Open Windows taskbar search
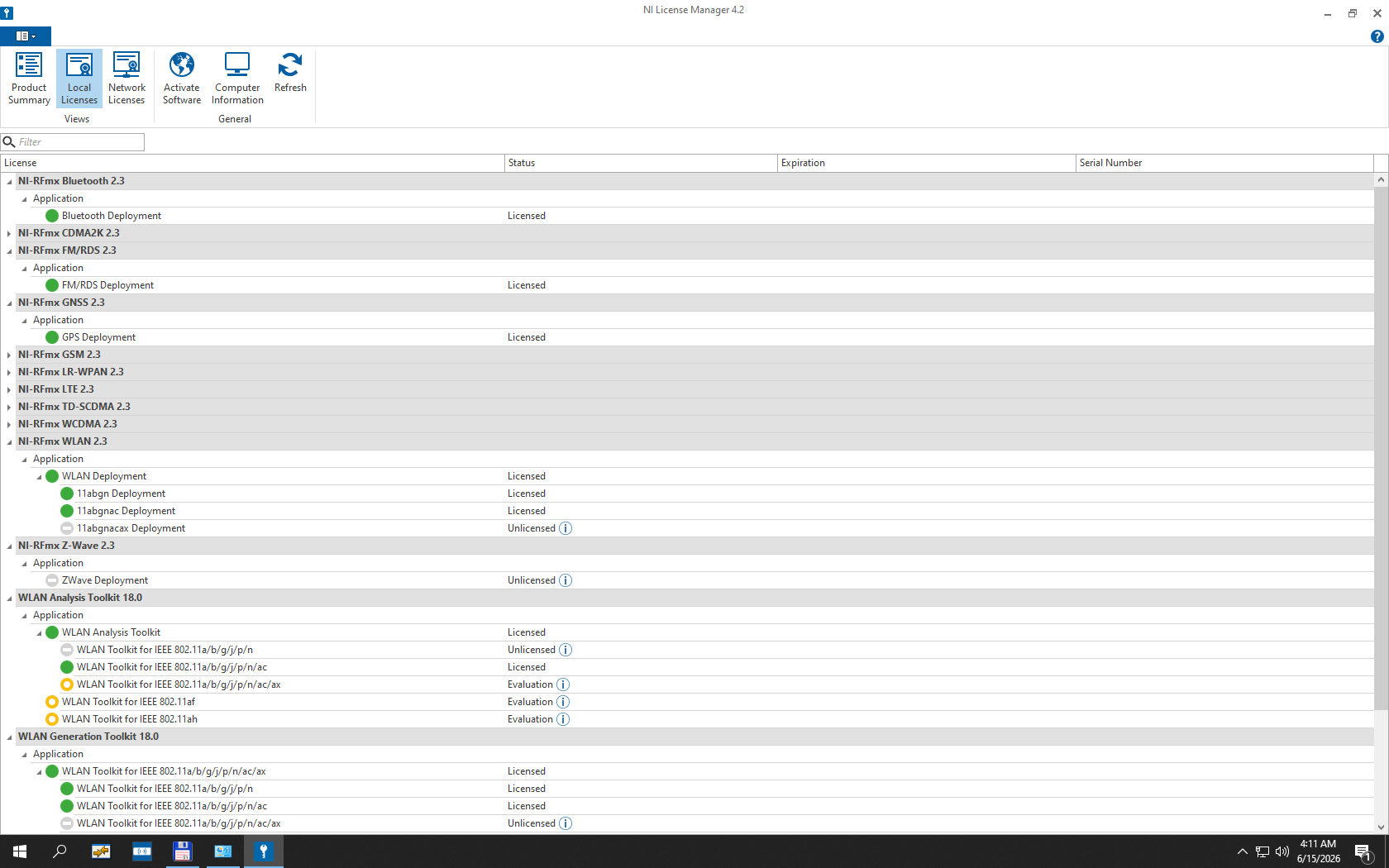This screenshot has height=868, width=1389. [x=60, y=851]
